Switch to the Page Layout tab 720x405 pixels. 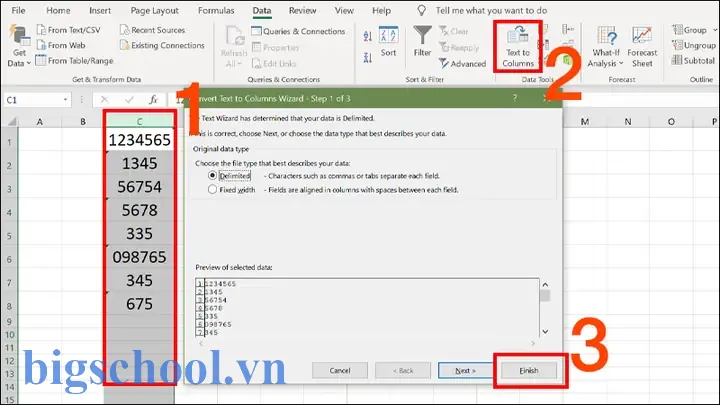coord(155,10)
